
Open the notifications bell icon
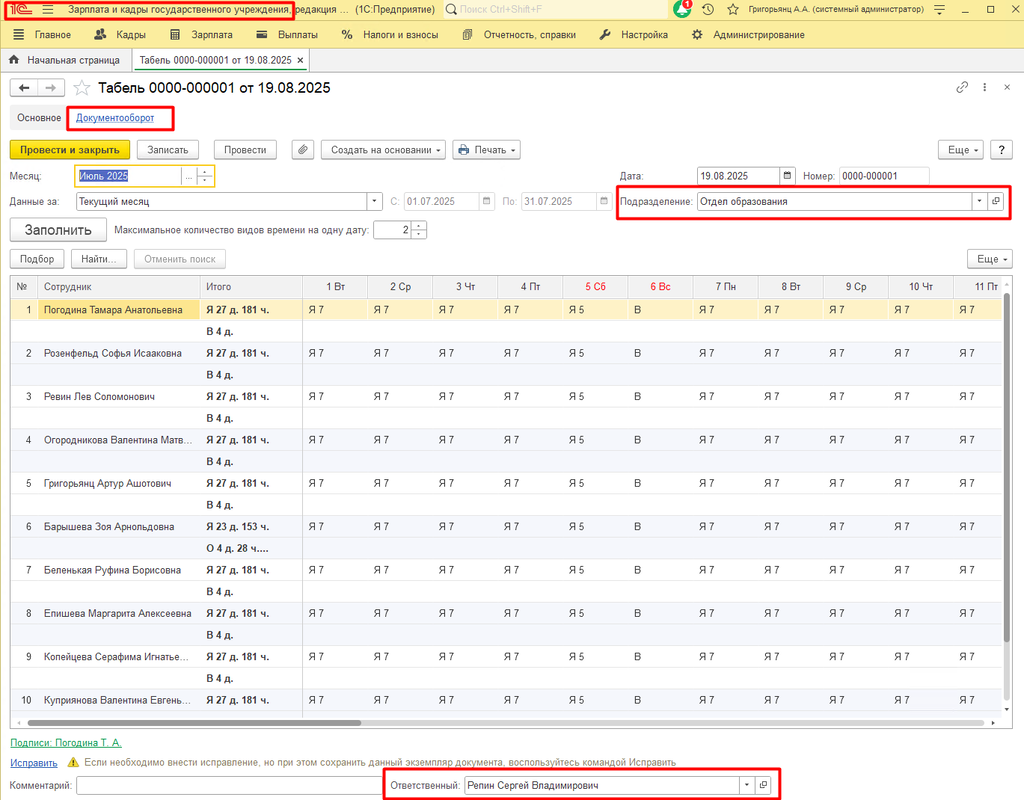point(682,9)
